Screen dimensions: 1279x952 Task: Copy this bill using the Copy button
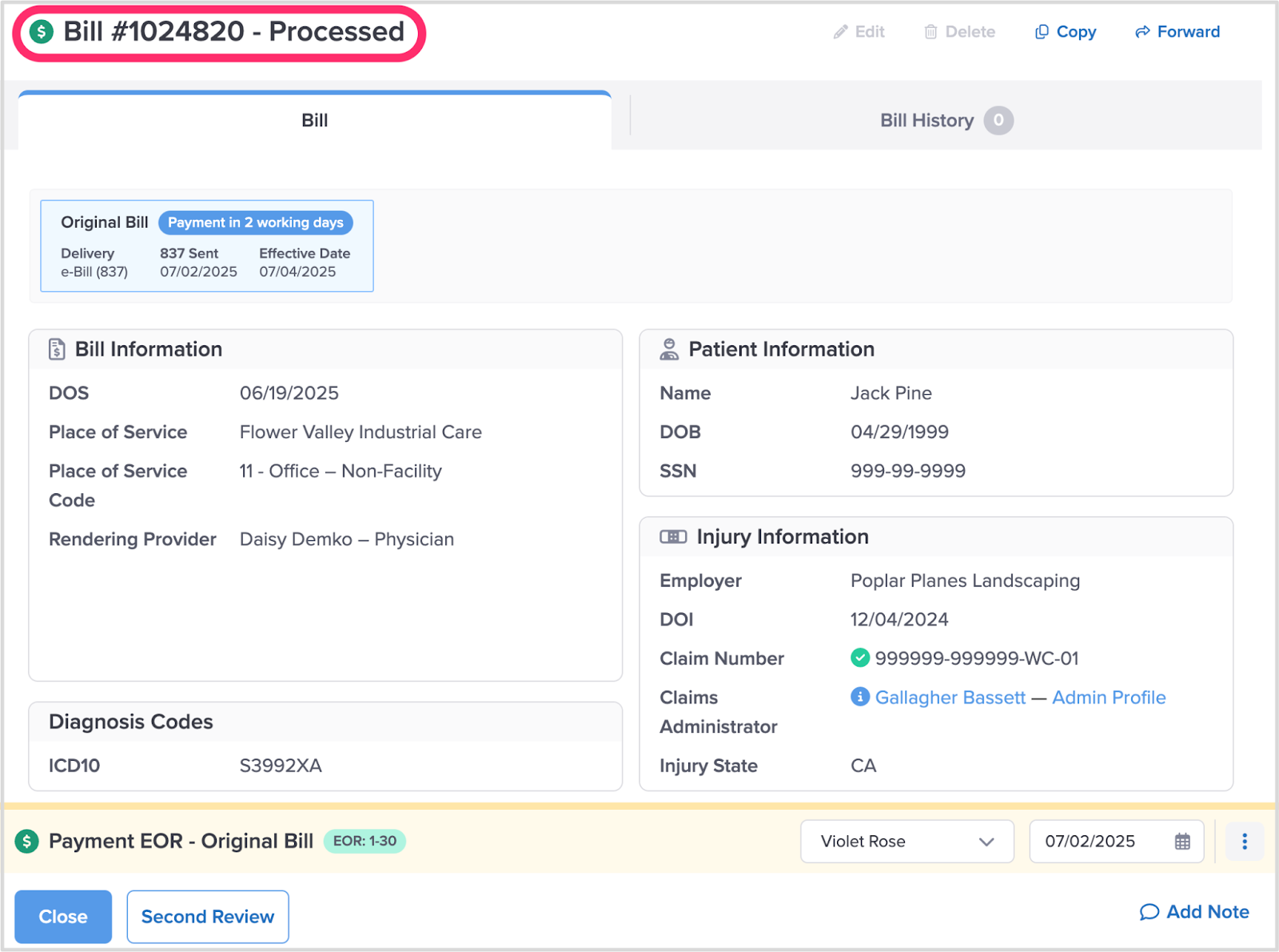coord(1066,32)
